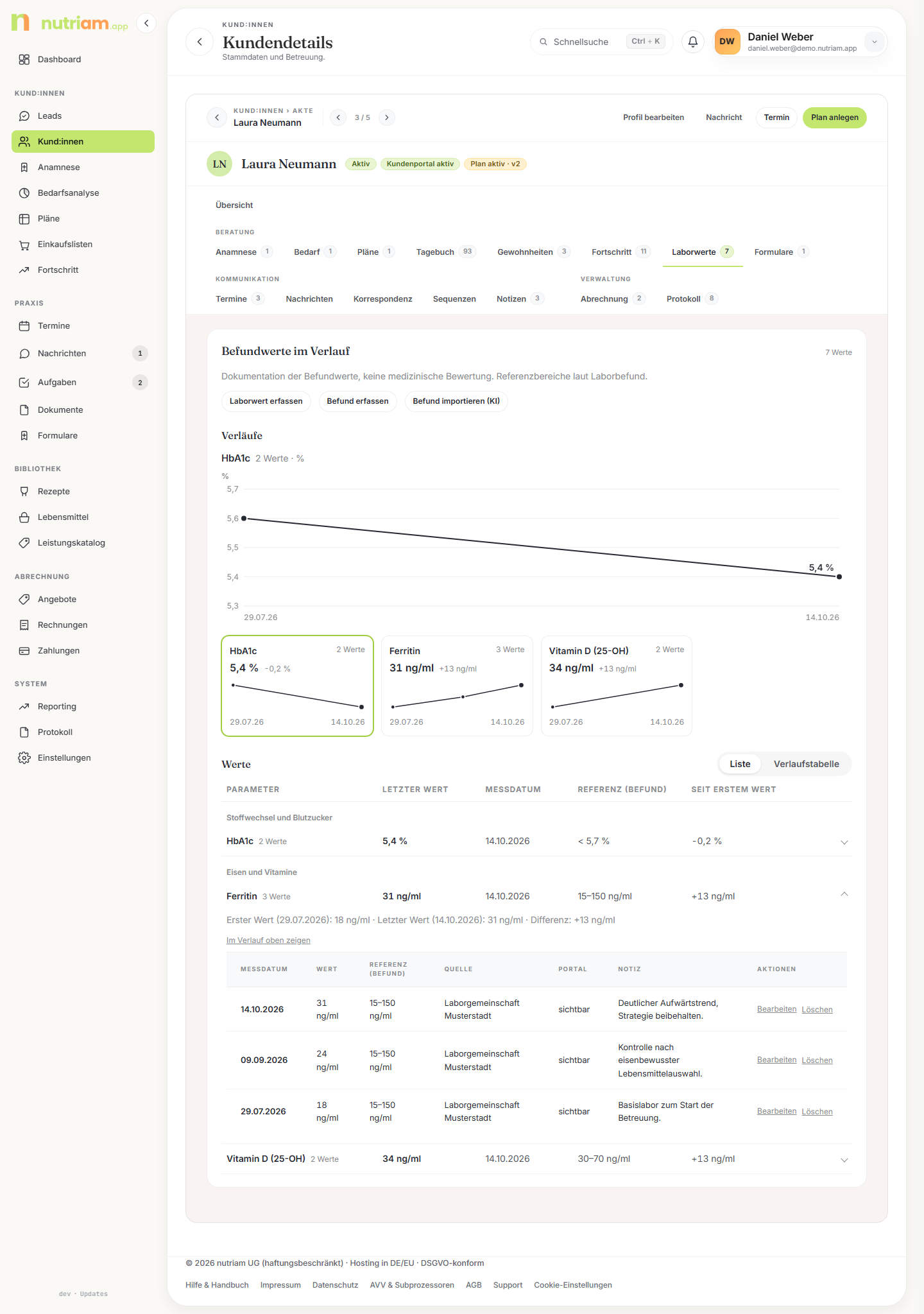Open Datenschutz link in the footer
This screenshot has height=1314, width=924.
pos(335,1285)
